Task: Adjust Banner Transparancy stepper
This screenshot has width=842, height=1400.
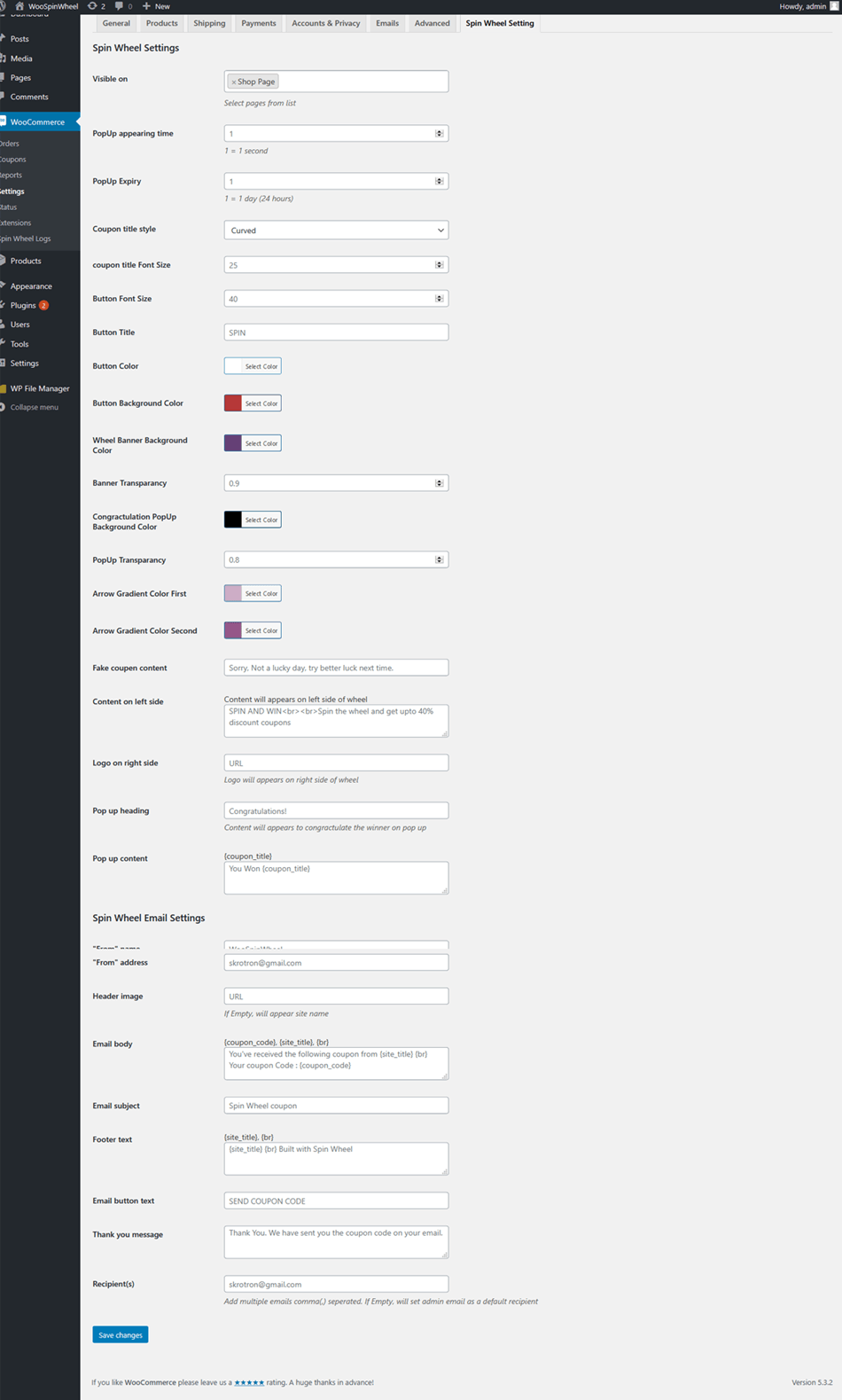Action: coord(439,483)
